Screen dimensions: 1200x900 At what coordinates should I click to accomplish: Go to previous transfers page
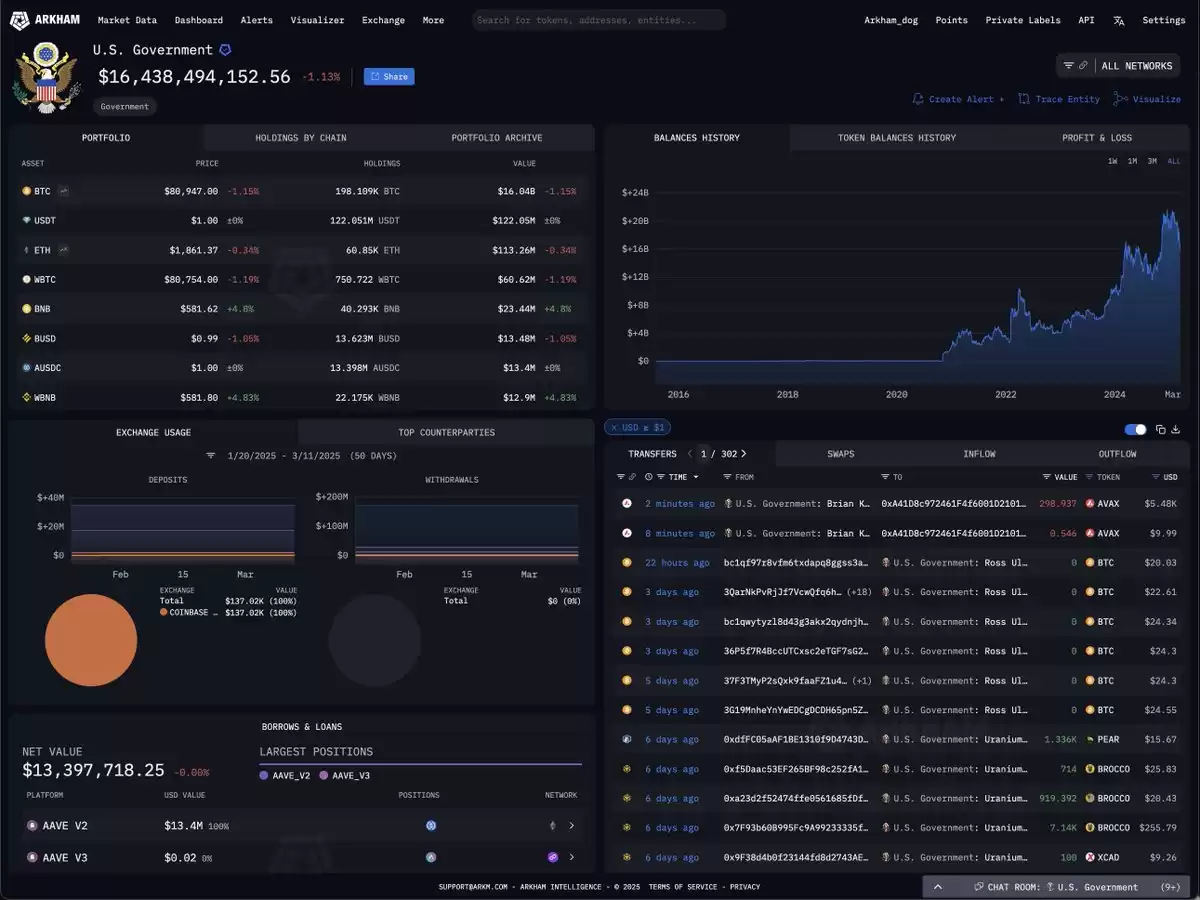click(x=690, y=454)
